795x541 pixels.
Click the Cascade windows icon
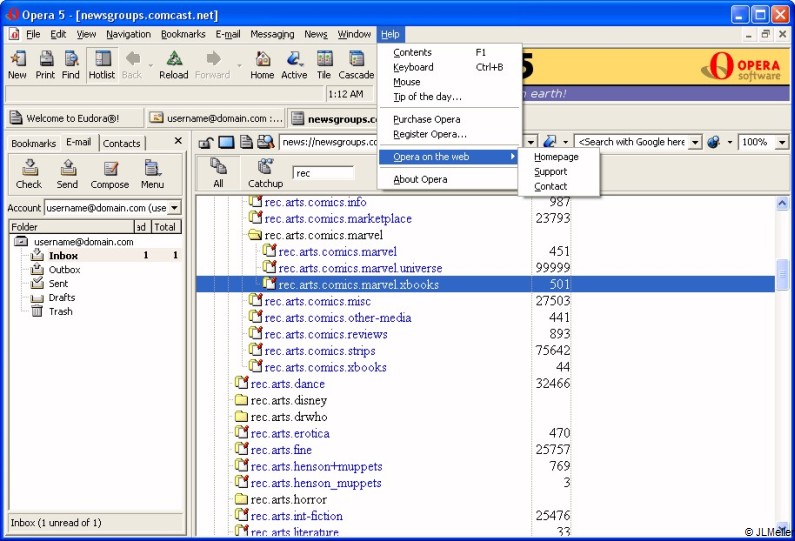pos(356,65)
